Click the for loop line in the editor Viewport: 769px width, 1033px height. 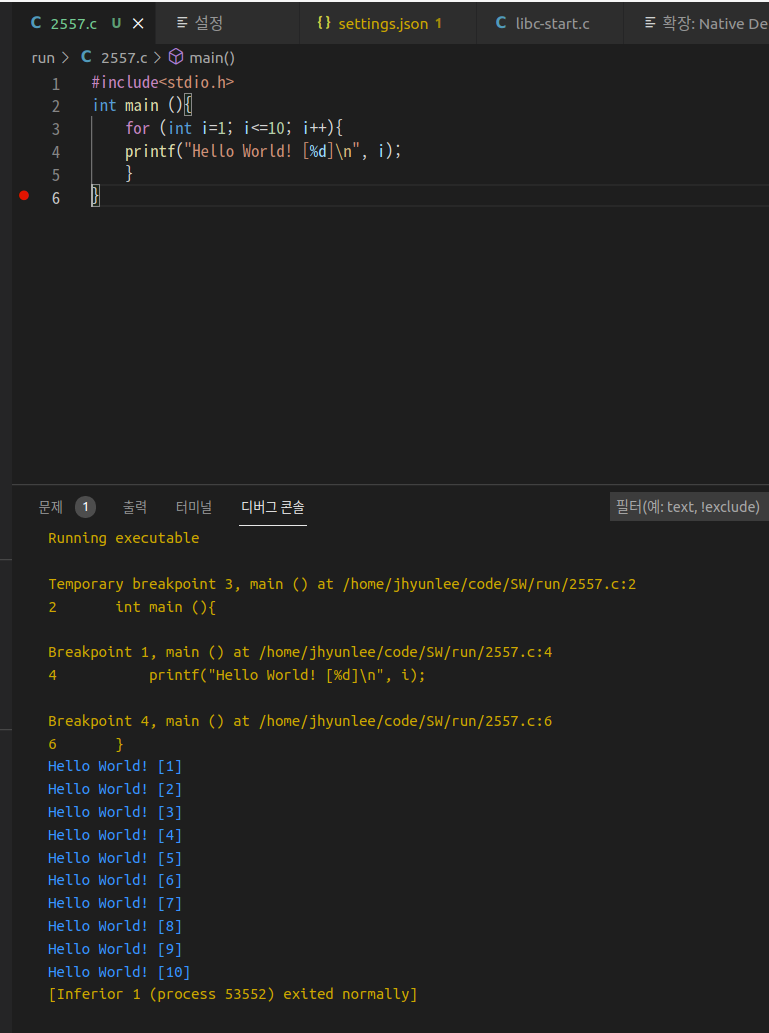(235, 128)
